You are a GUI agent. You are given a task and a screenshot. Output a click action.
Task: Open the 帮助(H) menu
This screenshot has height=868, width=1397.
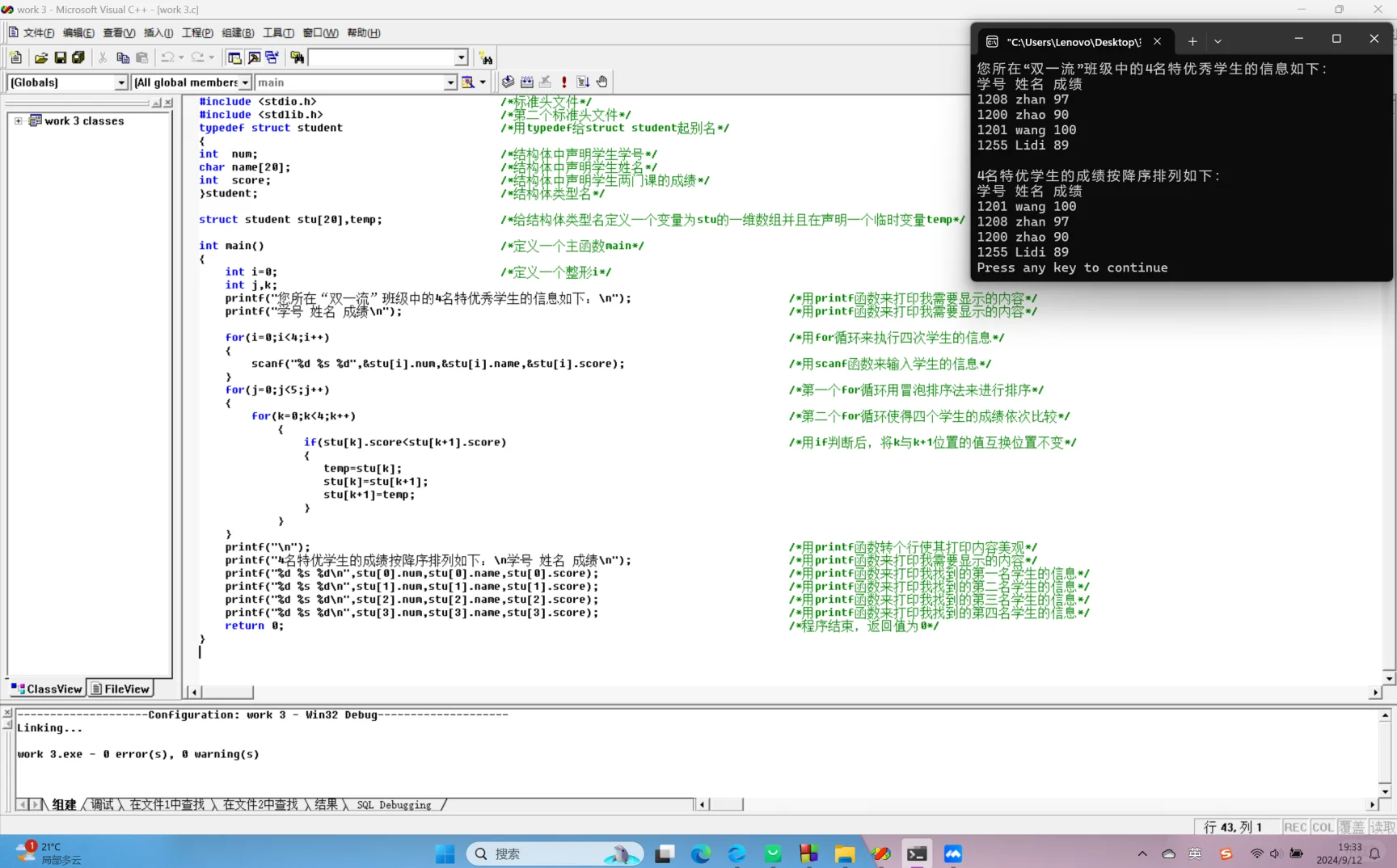point(363,32)
